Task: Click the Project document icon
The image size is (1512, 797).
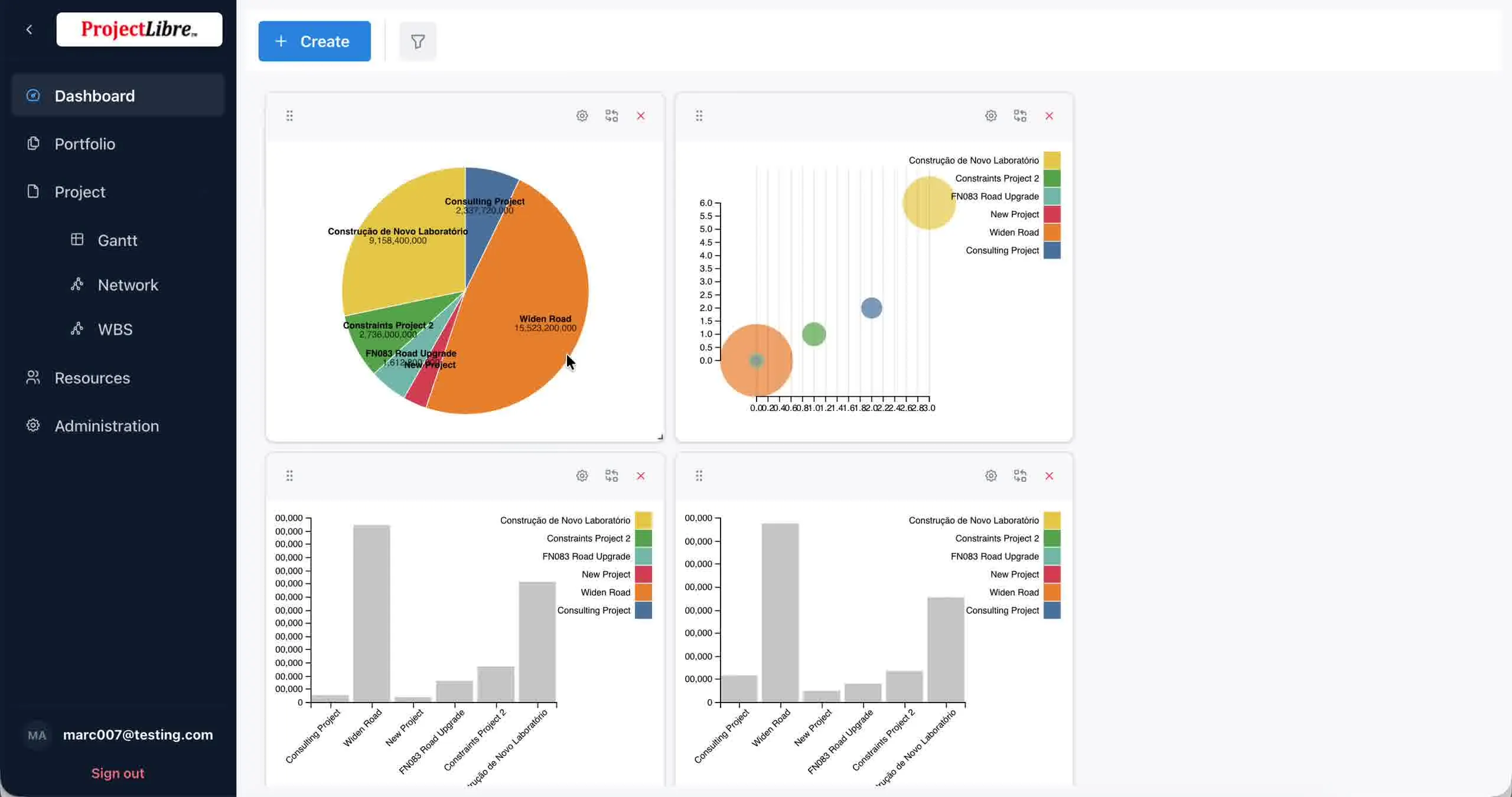Action: coord(33,191)
